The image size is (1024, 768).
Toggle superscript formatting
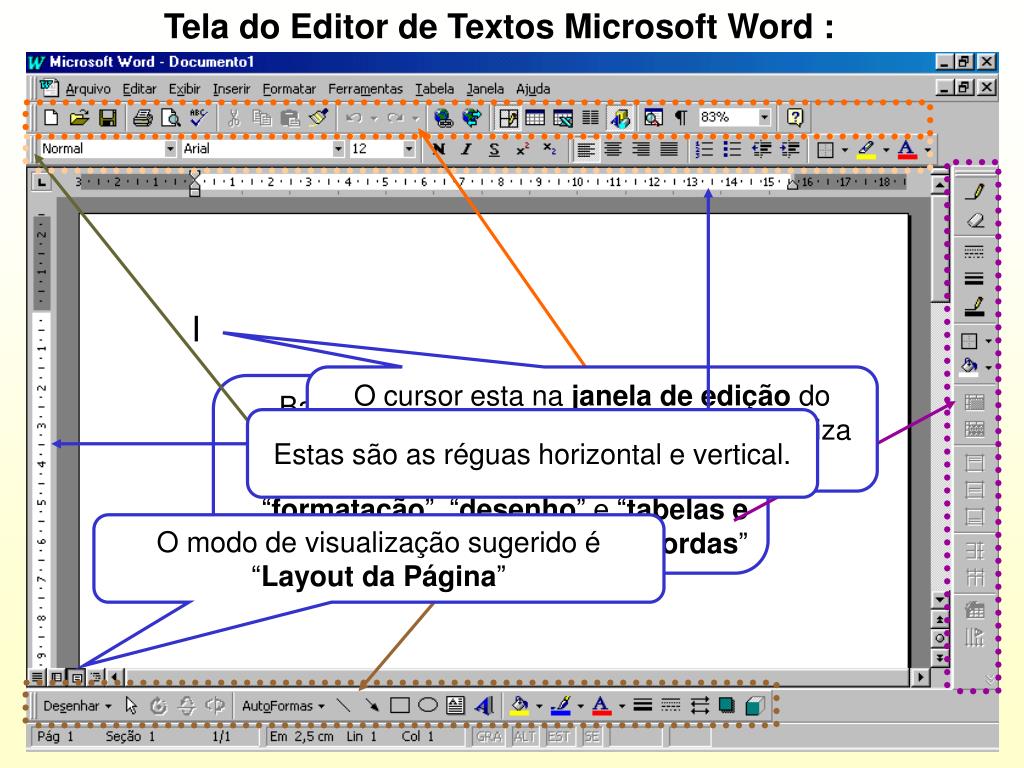(522, 150)
